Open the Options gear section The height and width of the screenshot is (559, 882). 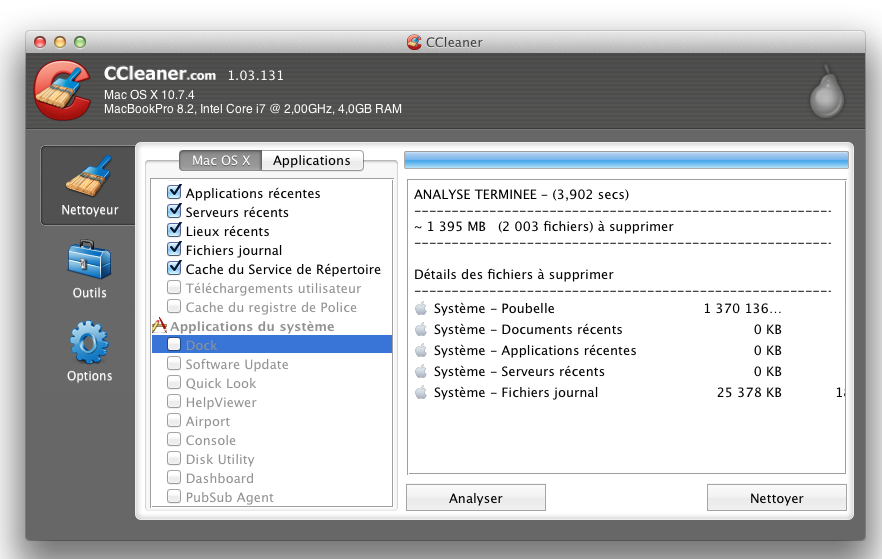[x=89, y=351]
